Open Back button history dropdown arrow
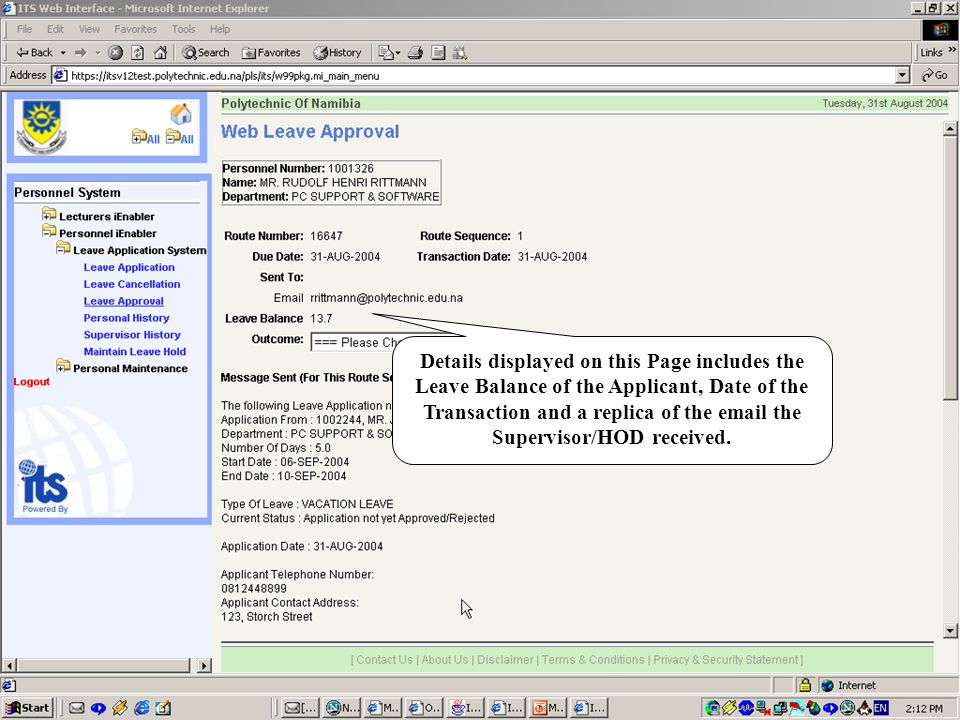The width and height of the screenshot is (960, 720). [62, 53]
